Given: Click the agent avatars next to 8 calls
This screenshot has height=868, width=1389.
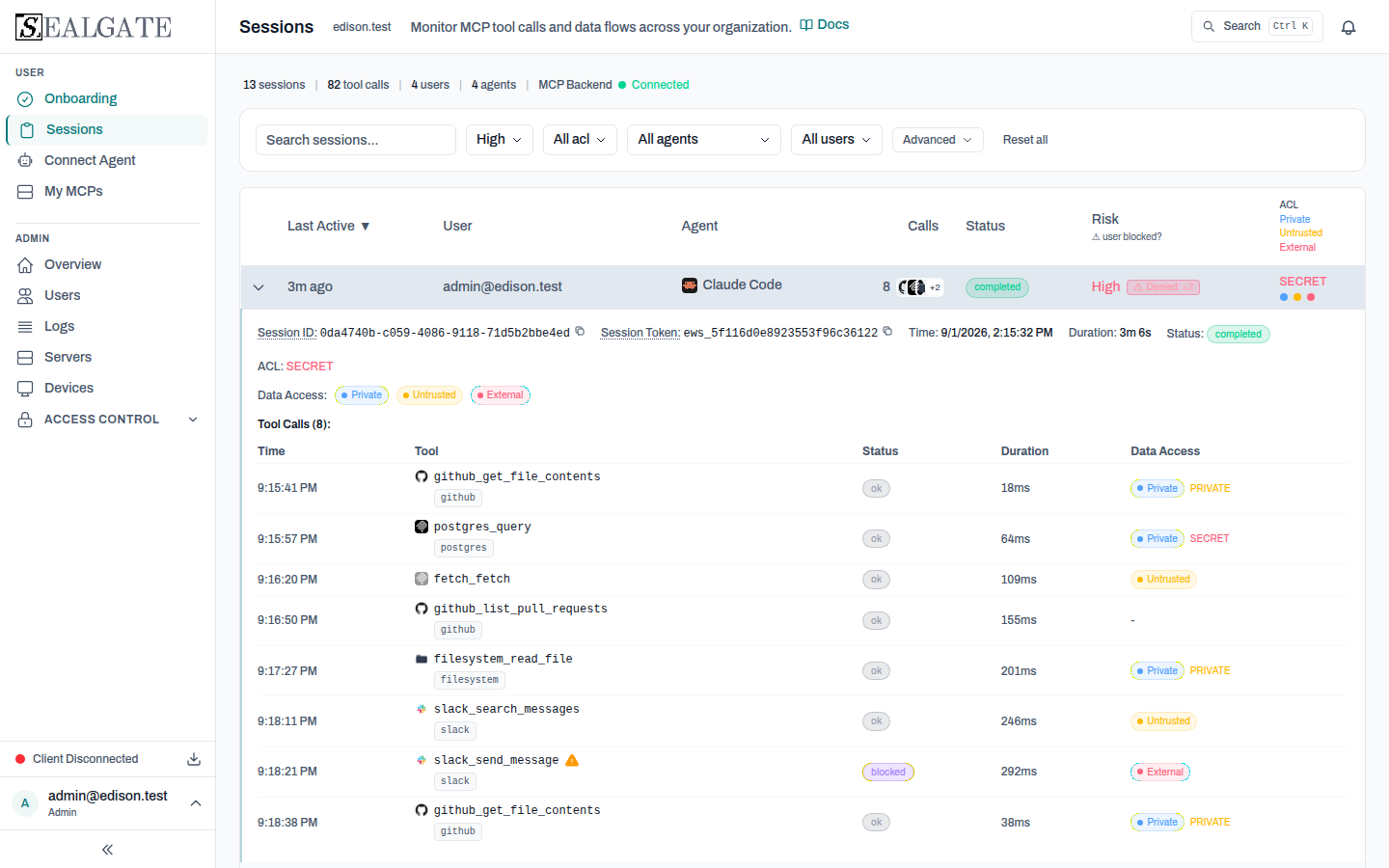Looking at the screenshot, I should pos(920,287).
